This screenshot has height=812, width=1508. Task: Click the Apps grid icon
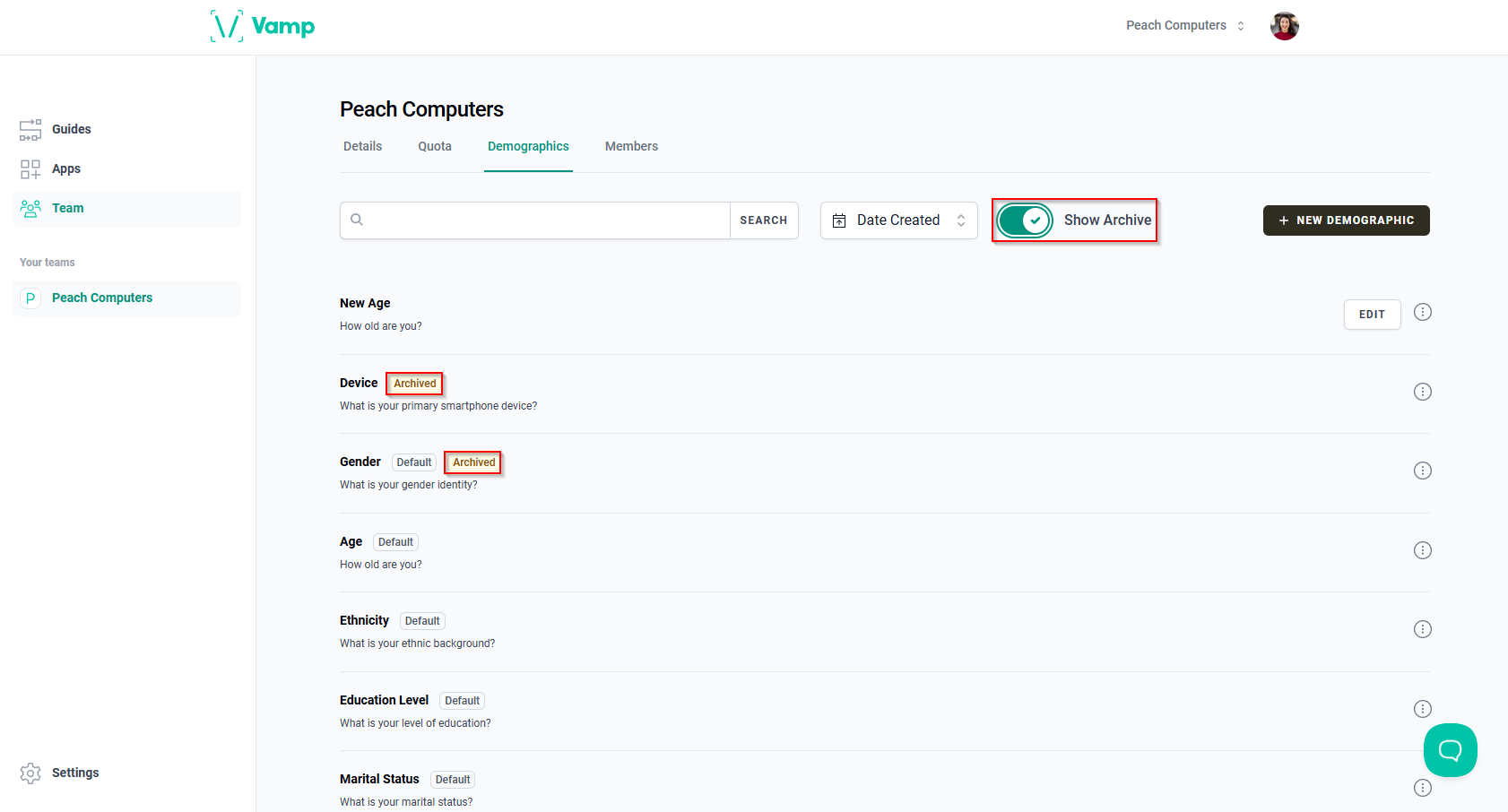[30, 169]
